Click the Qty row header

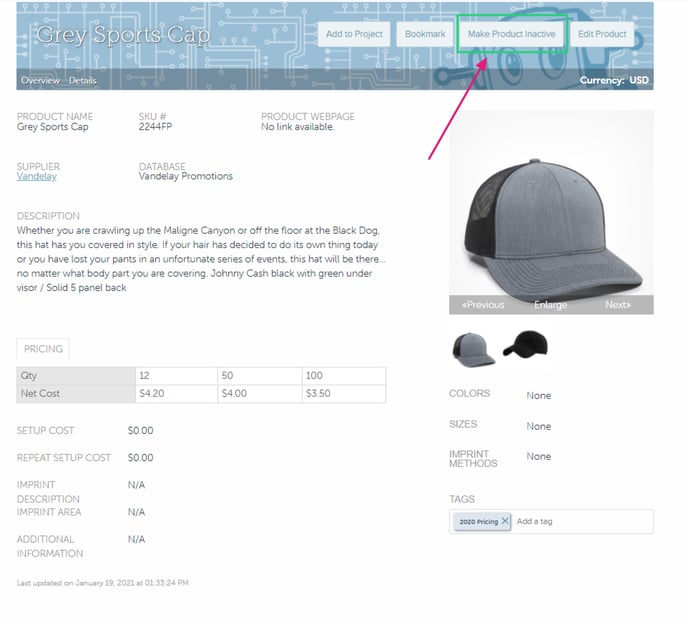point(76,376)
